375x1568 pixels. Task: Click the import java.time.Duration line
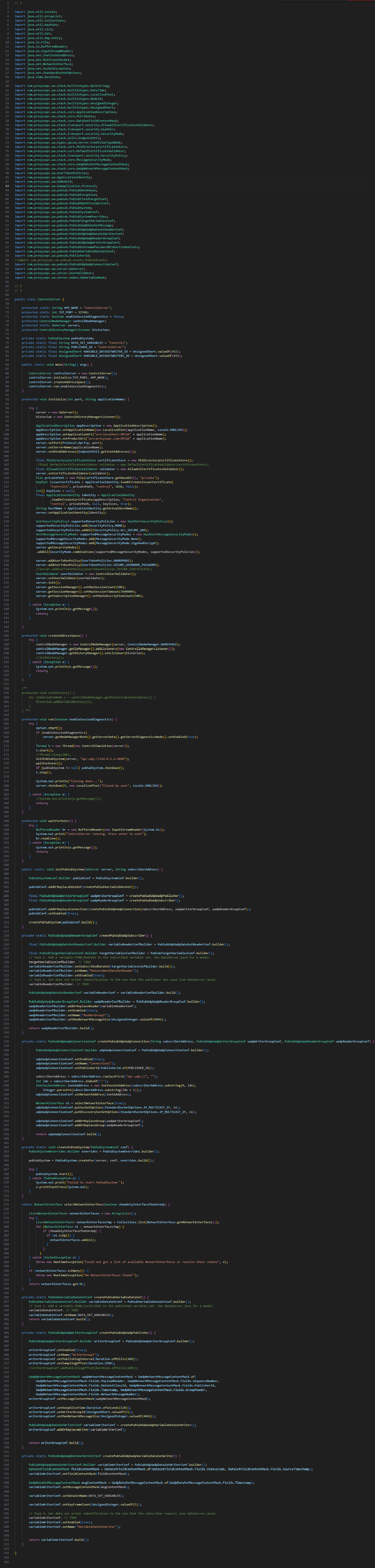click(37, 77)
